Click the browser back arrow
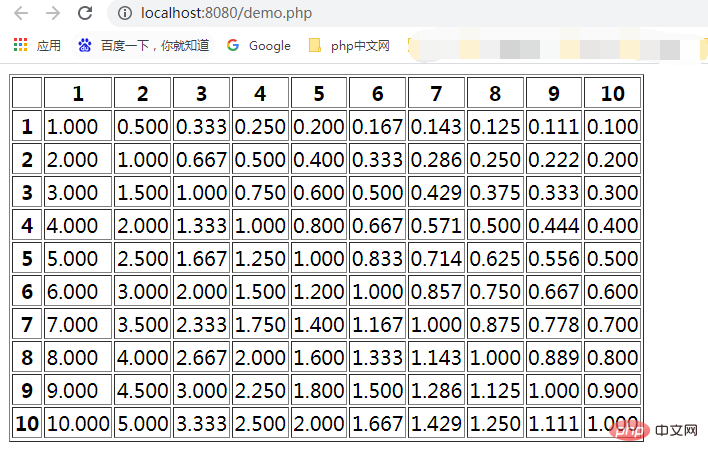The height and width of the screenshot is (463, 708). pyautogui.click(x=21, y=13)
